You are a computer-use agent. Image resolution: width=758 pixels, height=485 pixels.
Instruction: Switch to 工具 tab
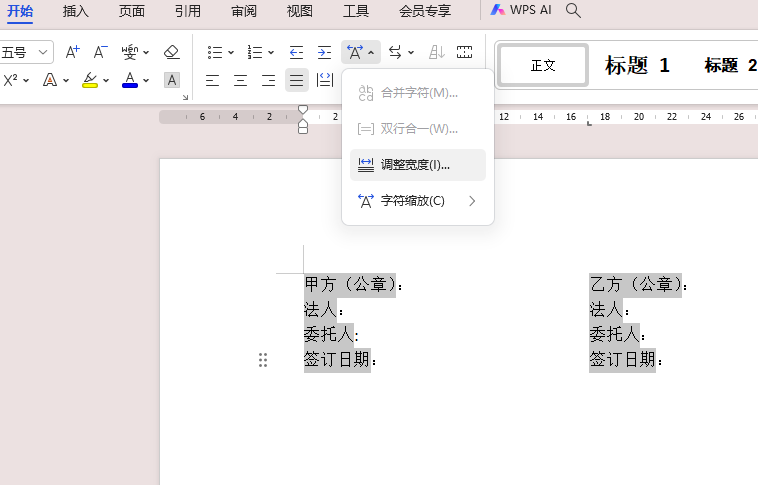356,11
